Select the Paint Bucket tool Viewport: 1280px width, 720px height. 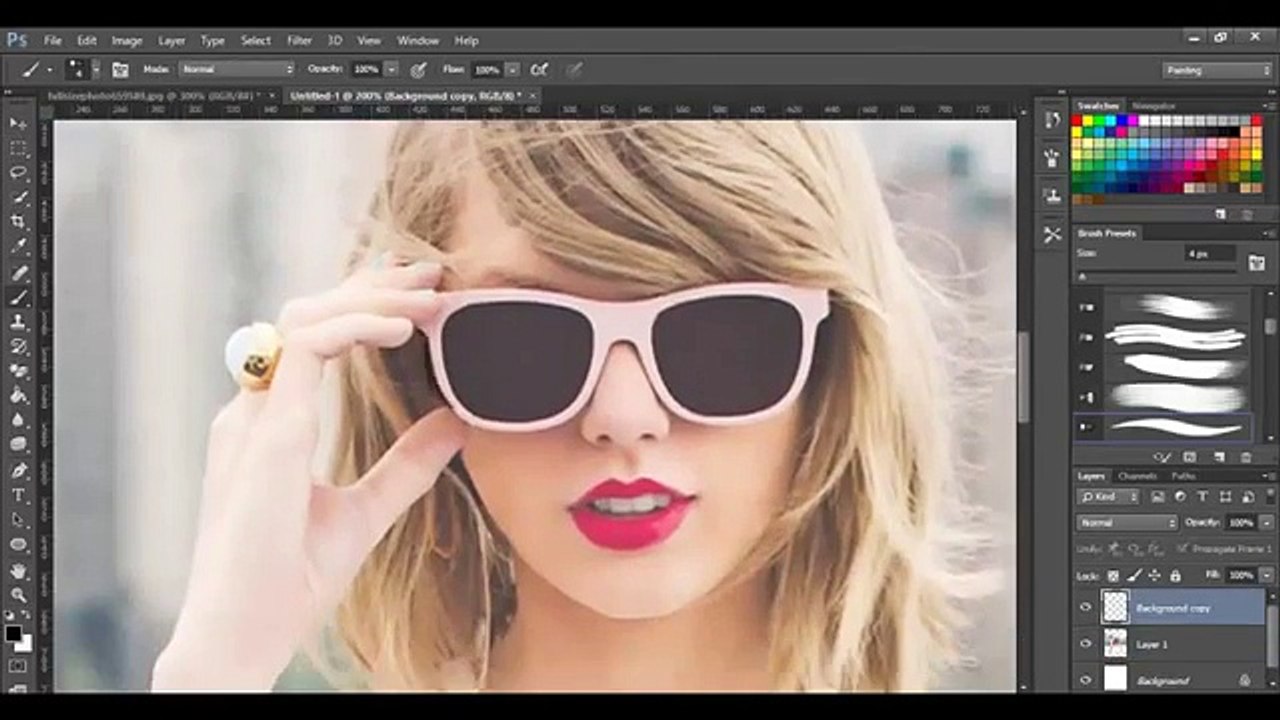click(18, 396)
